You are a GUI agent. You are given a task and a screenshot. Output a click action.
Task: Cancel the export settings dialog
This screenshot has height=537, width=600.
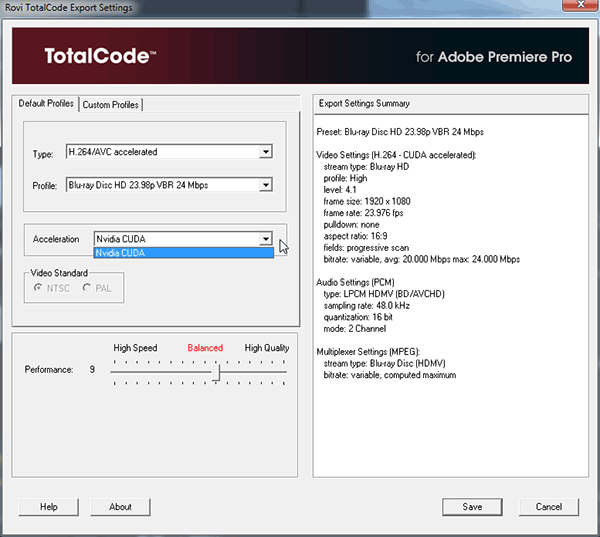click(549, 507)
